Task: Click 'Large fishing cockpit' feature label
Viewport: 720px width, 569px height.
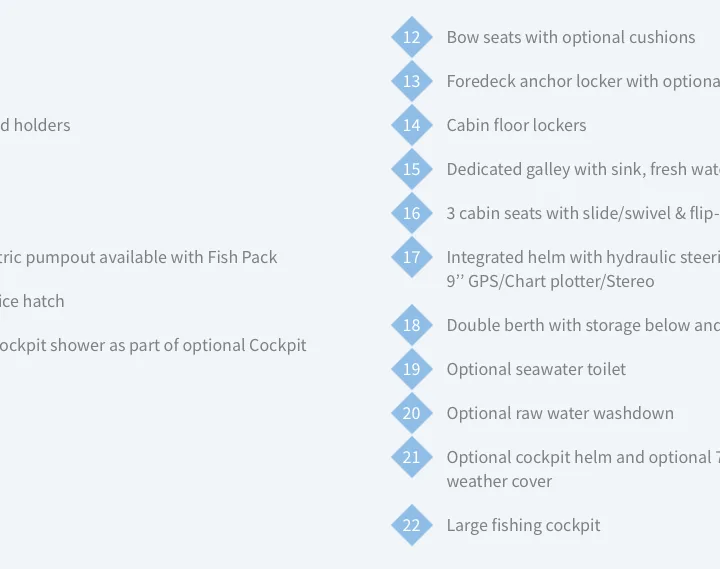Action: pyautogui.click(x=523, y=525)
